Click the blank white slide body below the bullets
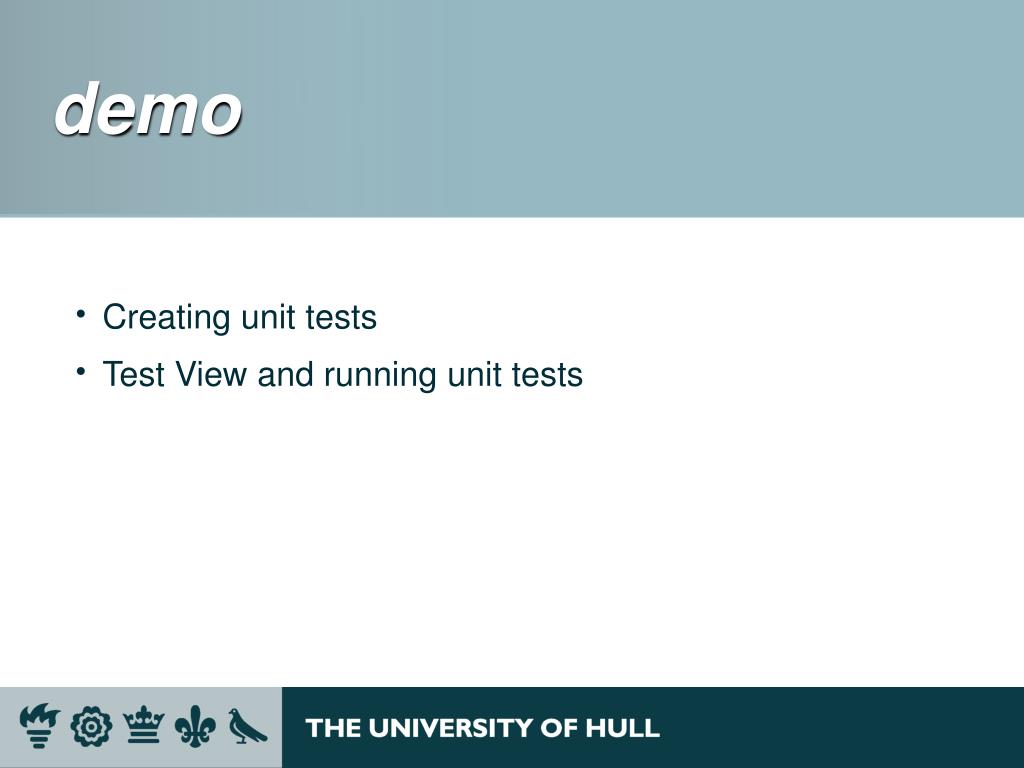This screenshot has width=1024, height=768. pos(512,536)
